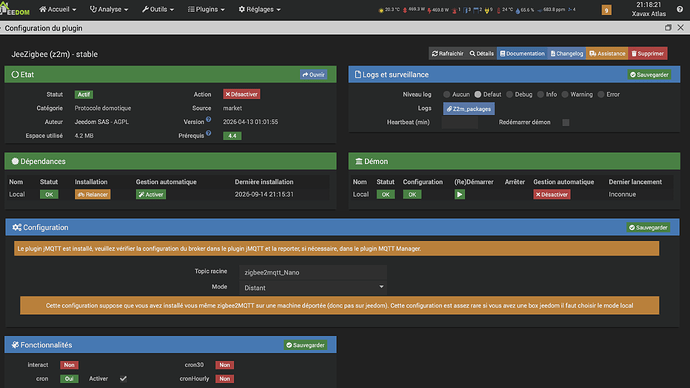
Task: Click the interact Non badge
Action: click(69, 365)
